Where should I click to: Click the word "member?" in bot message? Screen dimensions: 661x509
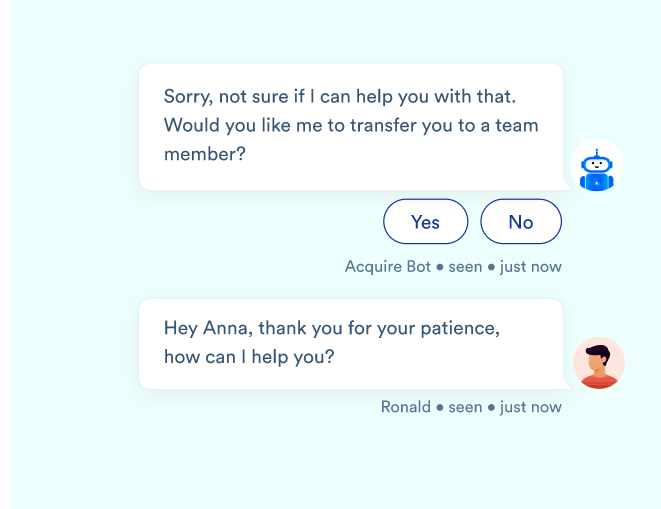[x=204, y=154]
